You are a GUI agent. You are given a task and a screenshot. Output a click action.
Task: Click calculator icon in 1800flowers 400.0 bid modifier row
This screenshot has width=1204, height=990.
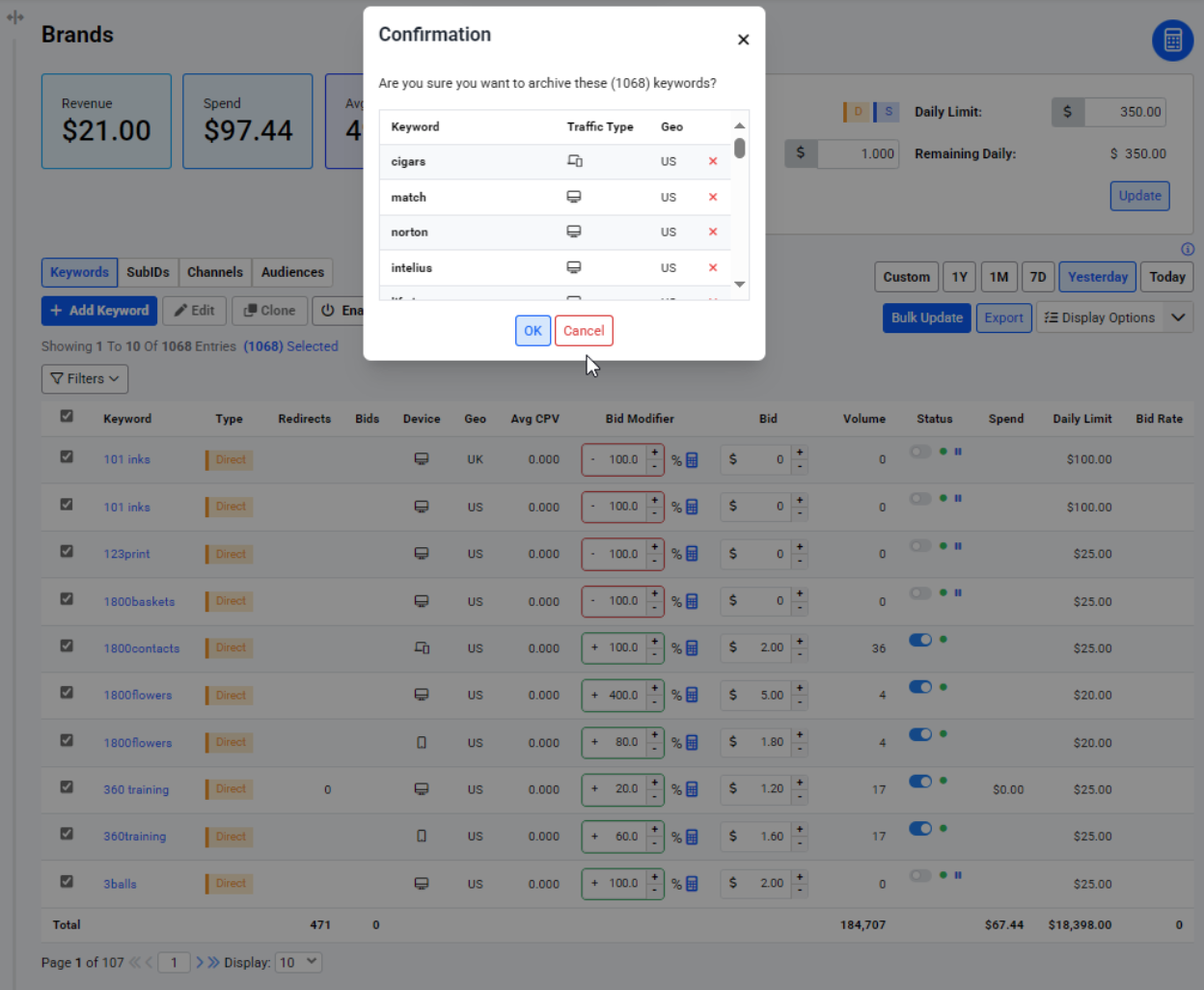692,696
